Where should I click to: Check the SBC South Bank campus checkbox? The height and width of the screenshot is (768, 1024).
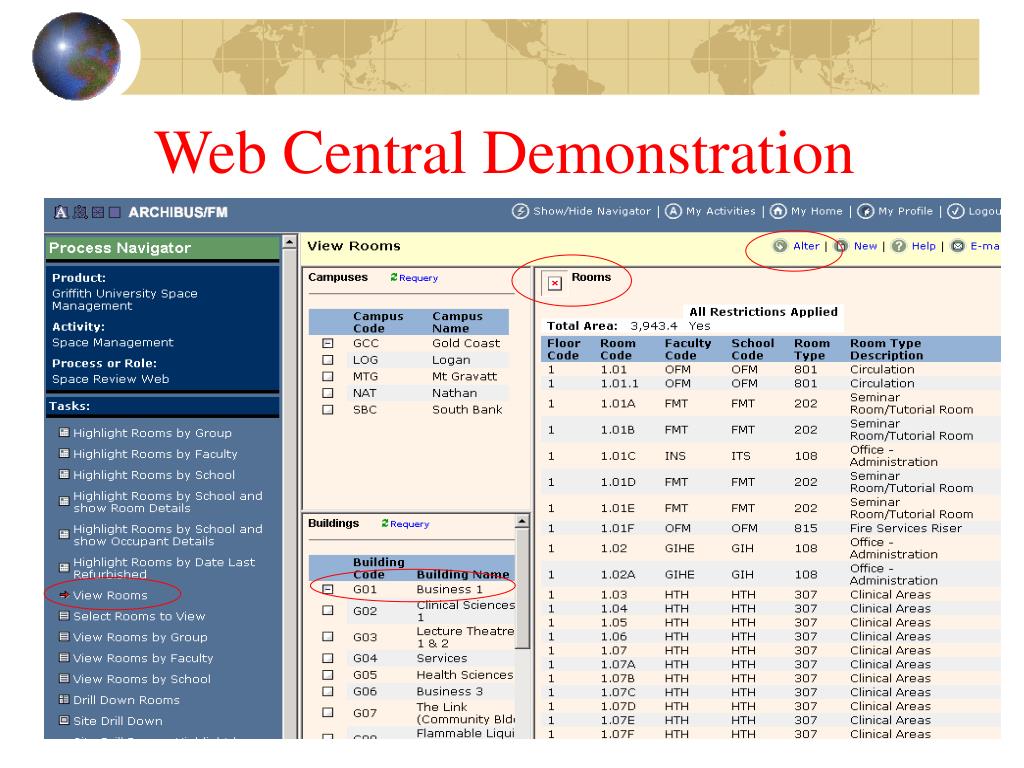pyautogui.click(x=328, y=410)
